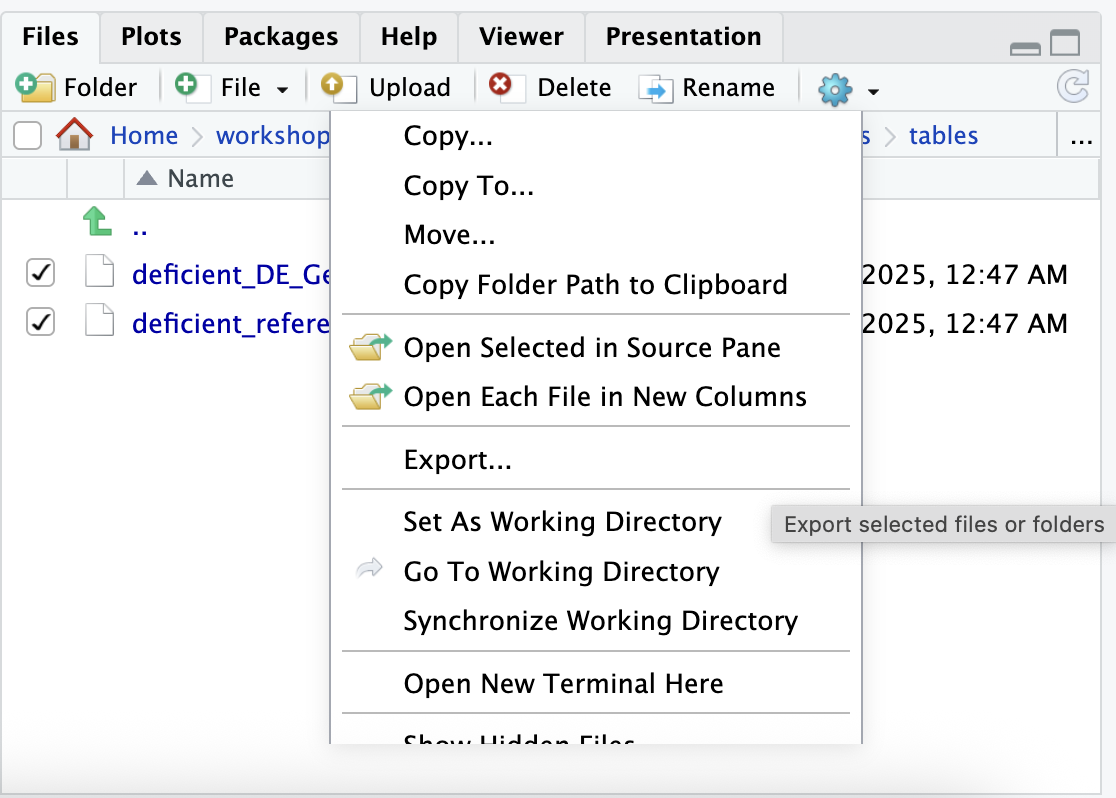Refresh the file listing

click(1073, 87)
